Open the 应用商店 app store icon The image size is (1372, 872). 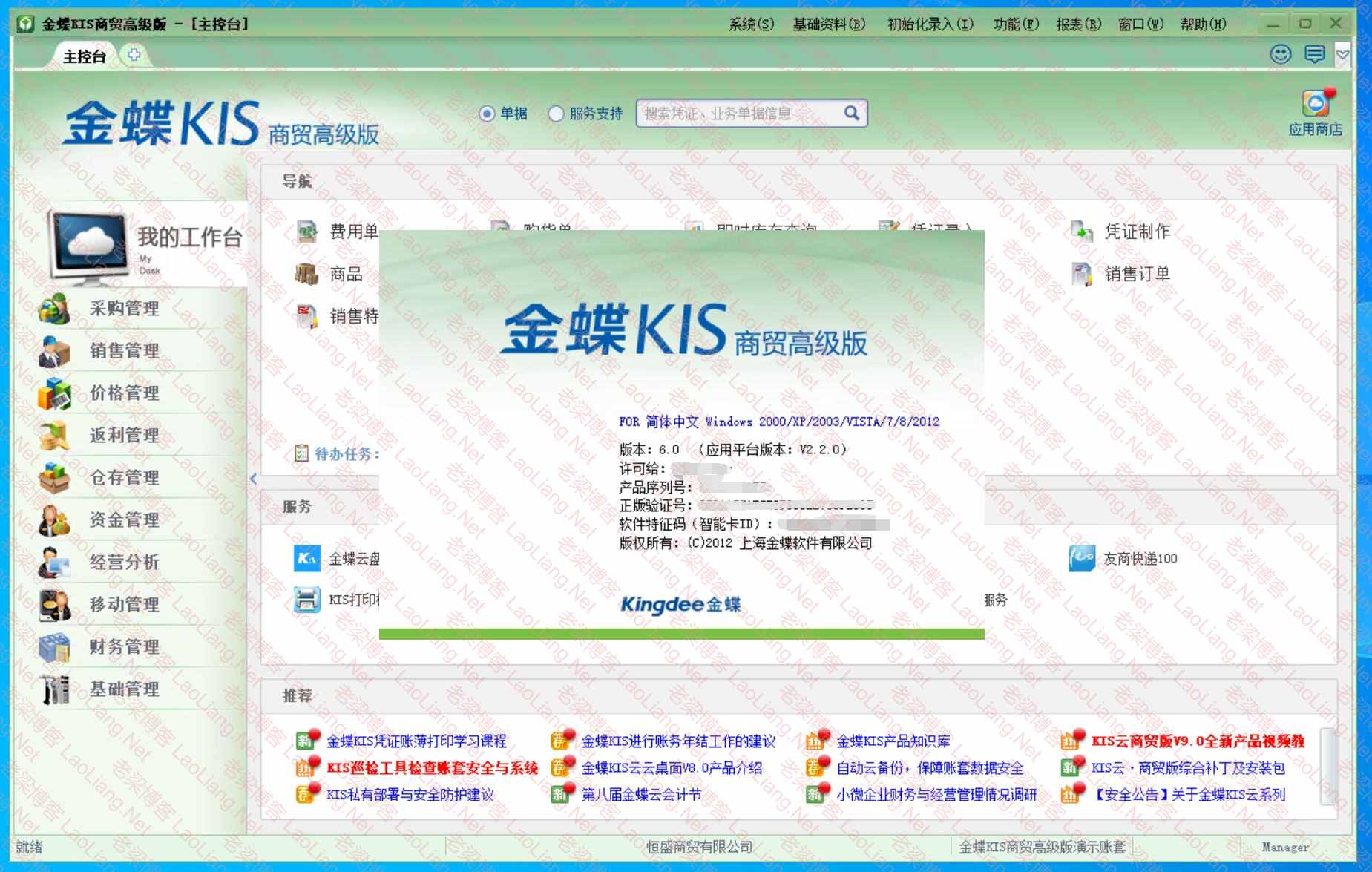click(1315, 105)
